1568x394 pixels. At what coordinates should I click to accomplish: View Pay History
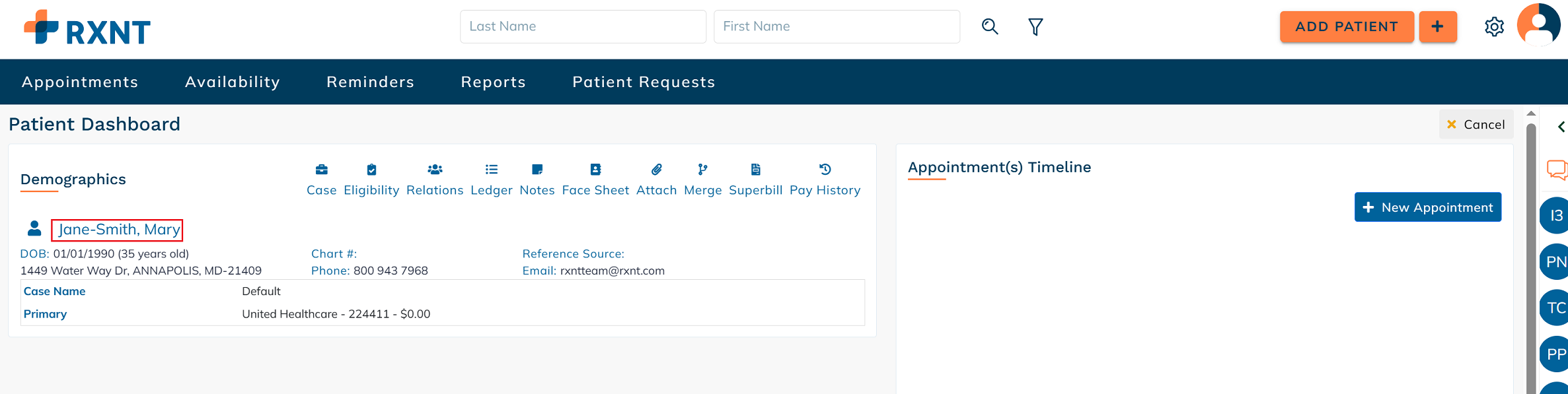click(825, 170)
